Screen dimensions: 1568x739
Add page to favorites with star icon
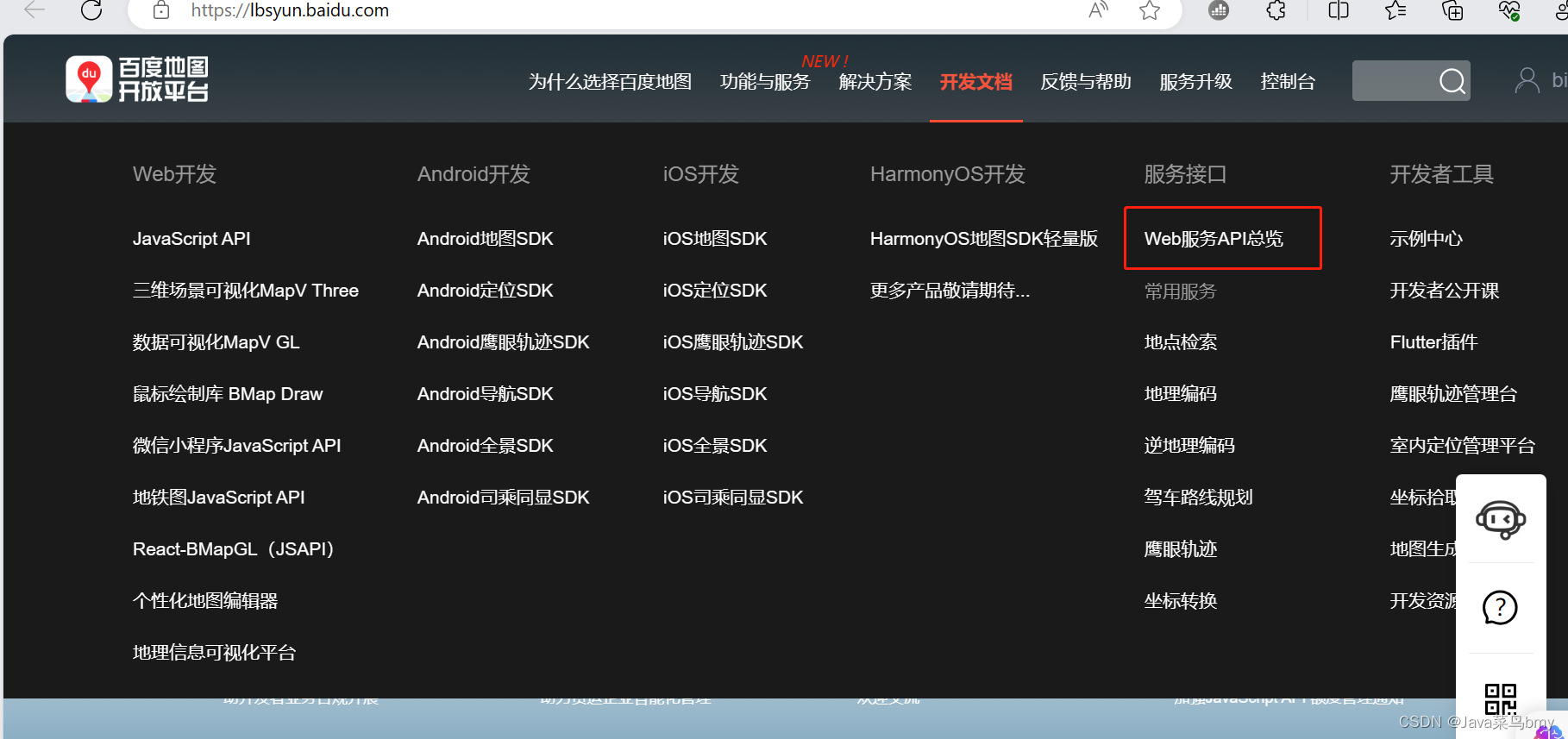click(1150, 10)
